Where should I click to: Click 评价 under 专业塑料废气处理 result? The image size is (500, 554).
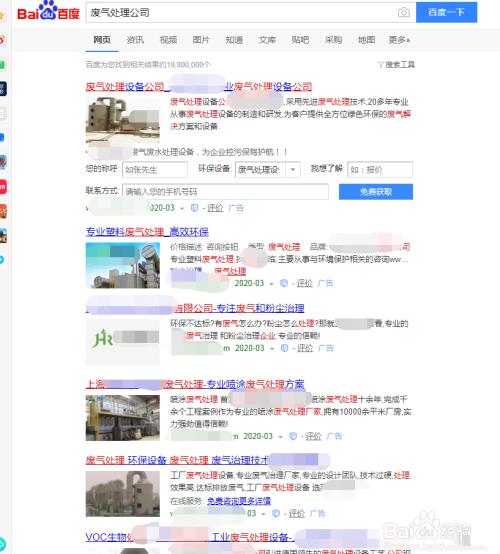[x=305, y=283]
